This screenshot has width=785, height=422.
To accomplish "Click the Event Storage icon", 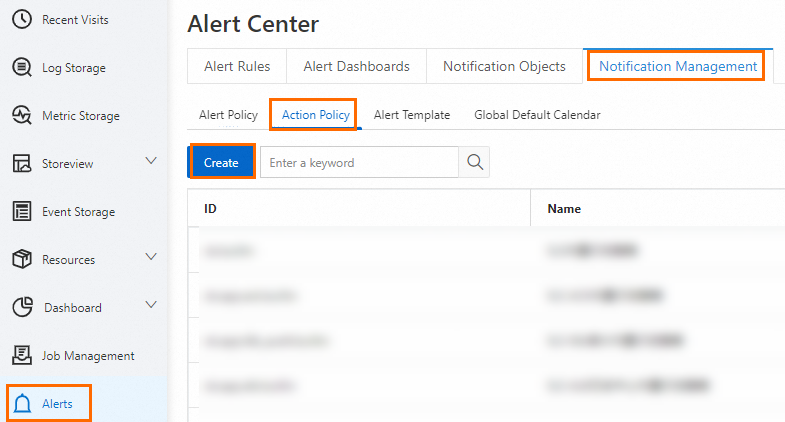I will [22, 211].
